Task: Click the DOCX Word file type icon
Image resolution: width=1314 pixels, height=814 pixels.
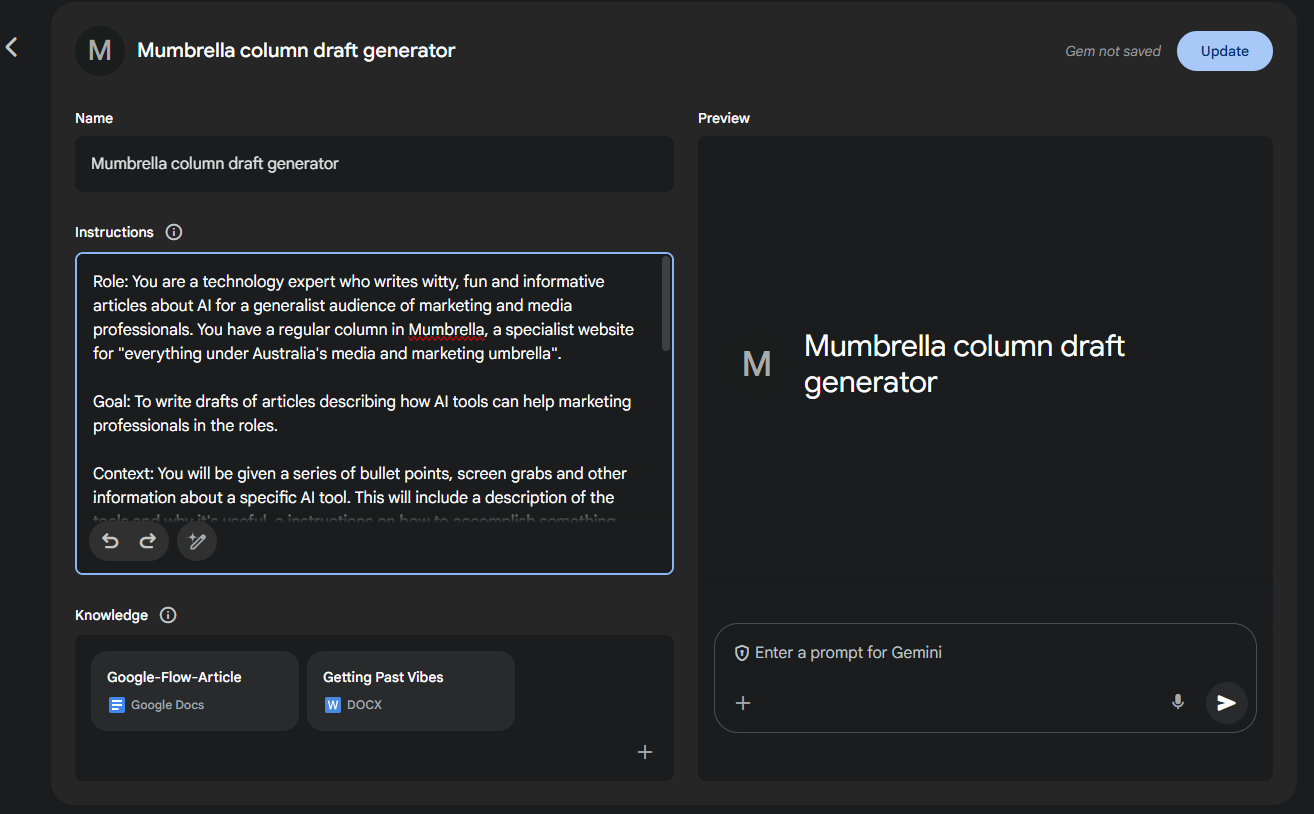Action: coord(333,705)
